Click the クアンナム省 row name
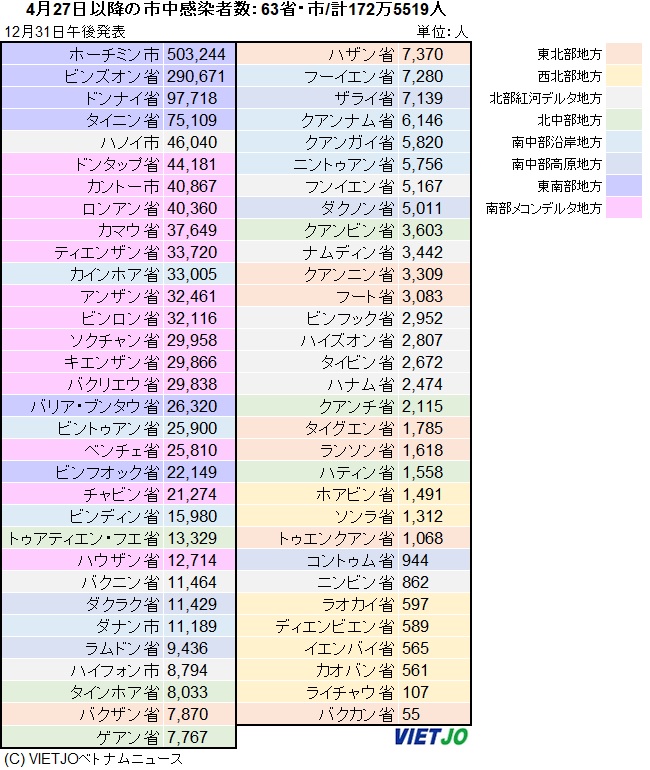Screen dimensions: 650x770 (348, 120)
